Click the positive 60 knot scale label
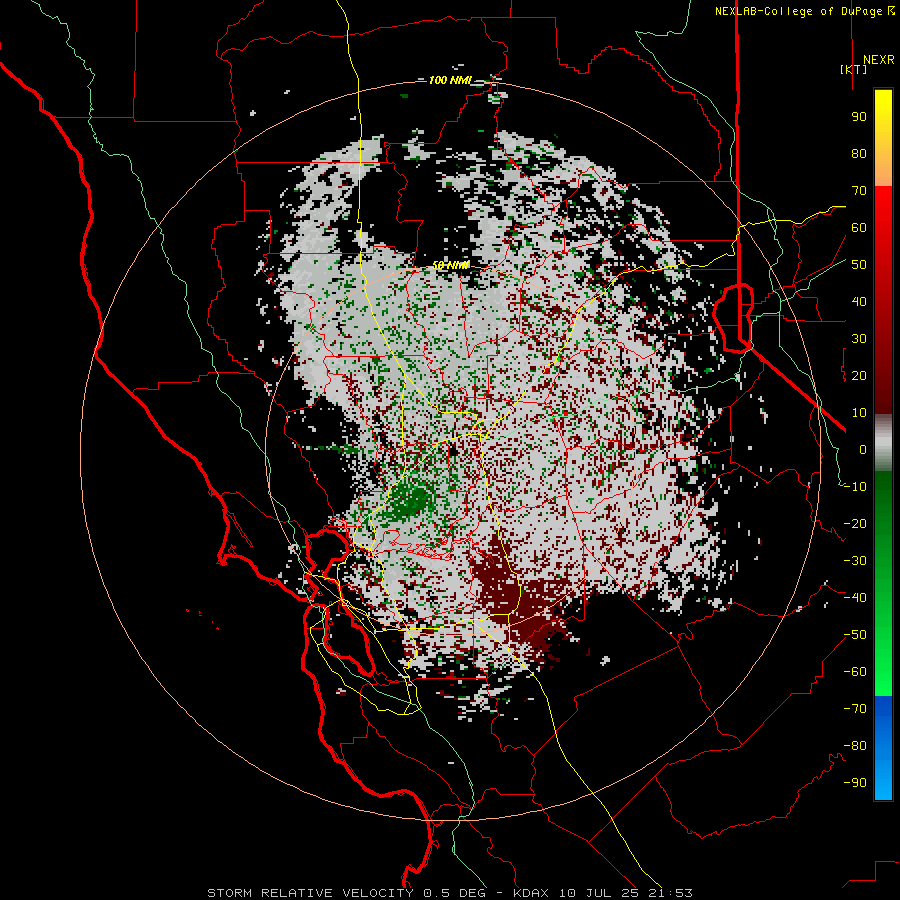This screenshot has height=900, width=900. tap(859, 228)
